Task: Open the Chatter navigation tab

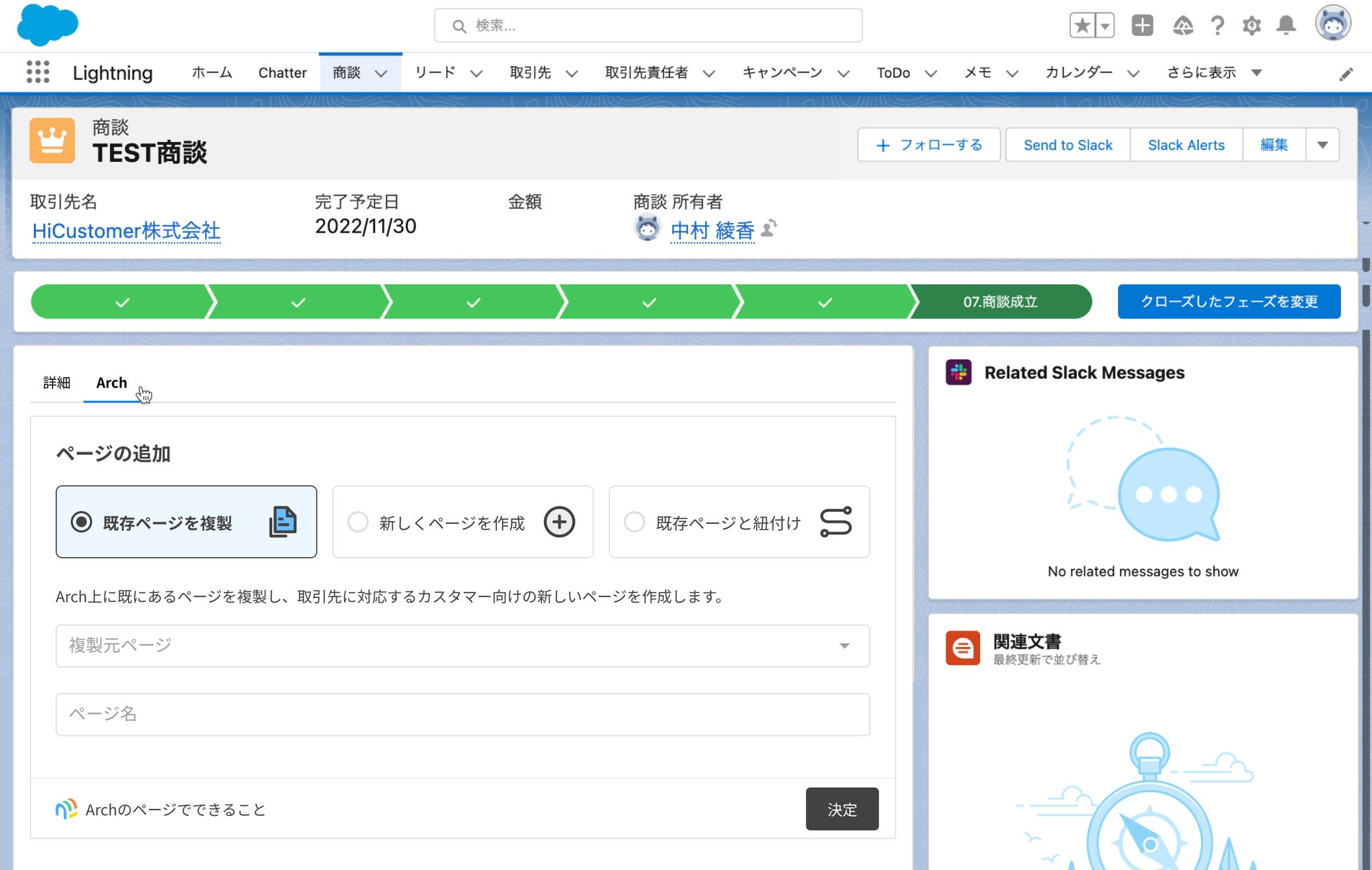Action: pyautogui.click(x=282, y=72)
